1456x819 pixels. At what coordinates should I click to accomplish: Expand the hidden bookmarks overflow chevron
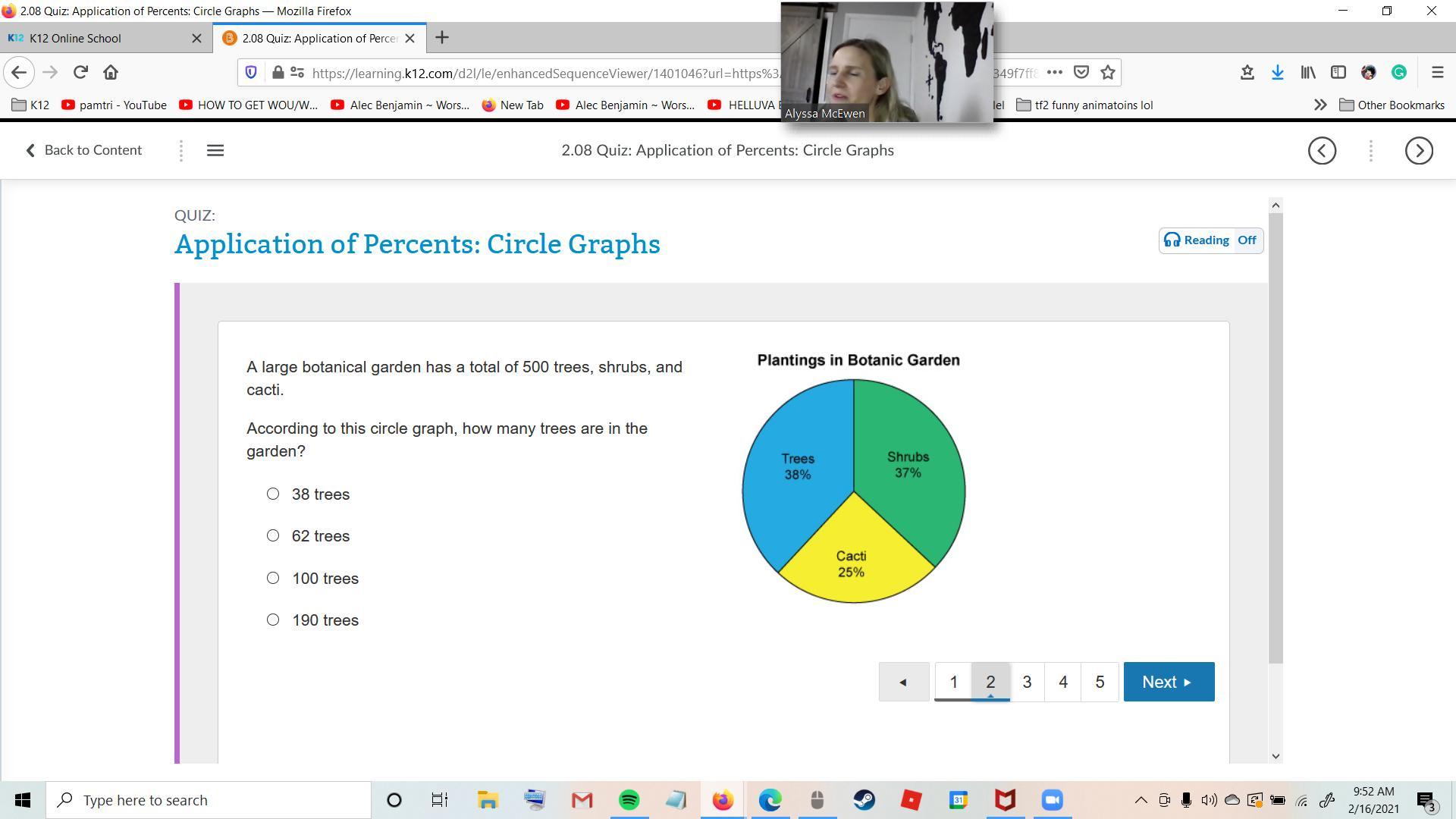pos(1319,105)
